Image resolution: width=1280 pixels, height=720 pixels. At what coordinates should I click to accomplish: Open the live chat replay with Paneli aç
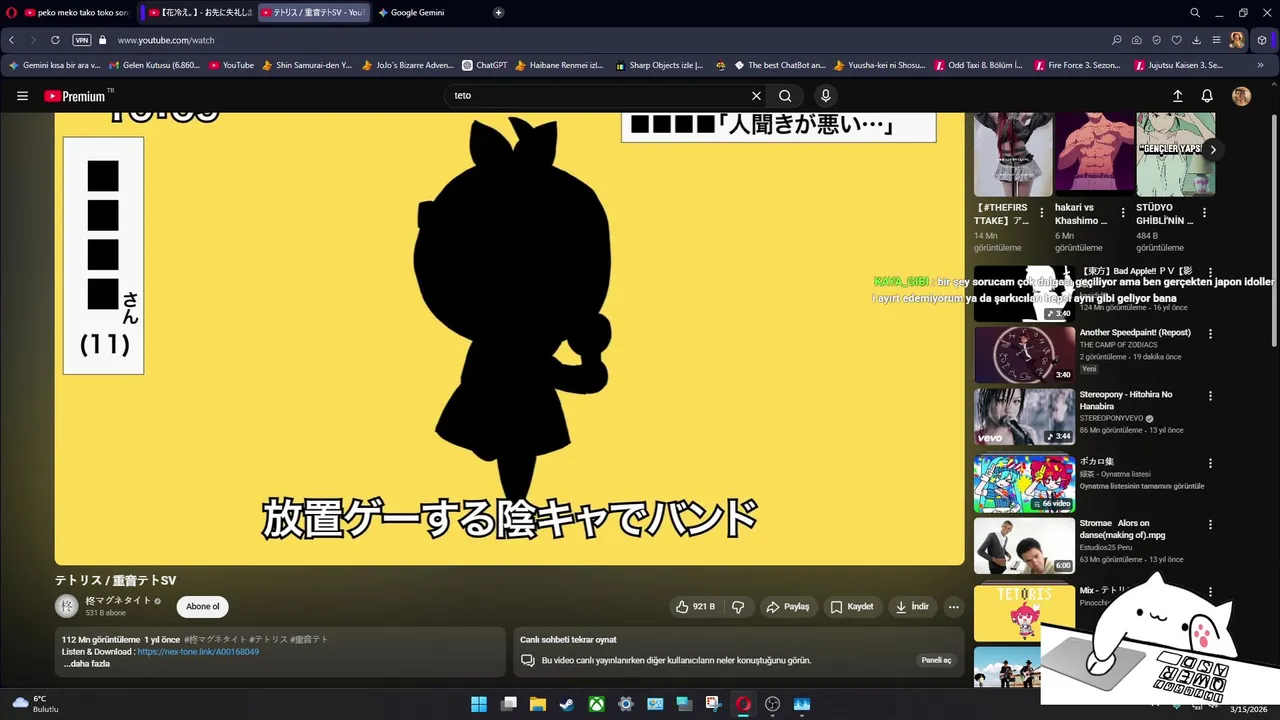pos(936,660)
